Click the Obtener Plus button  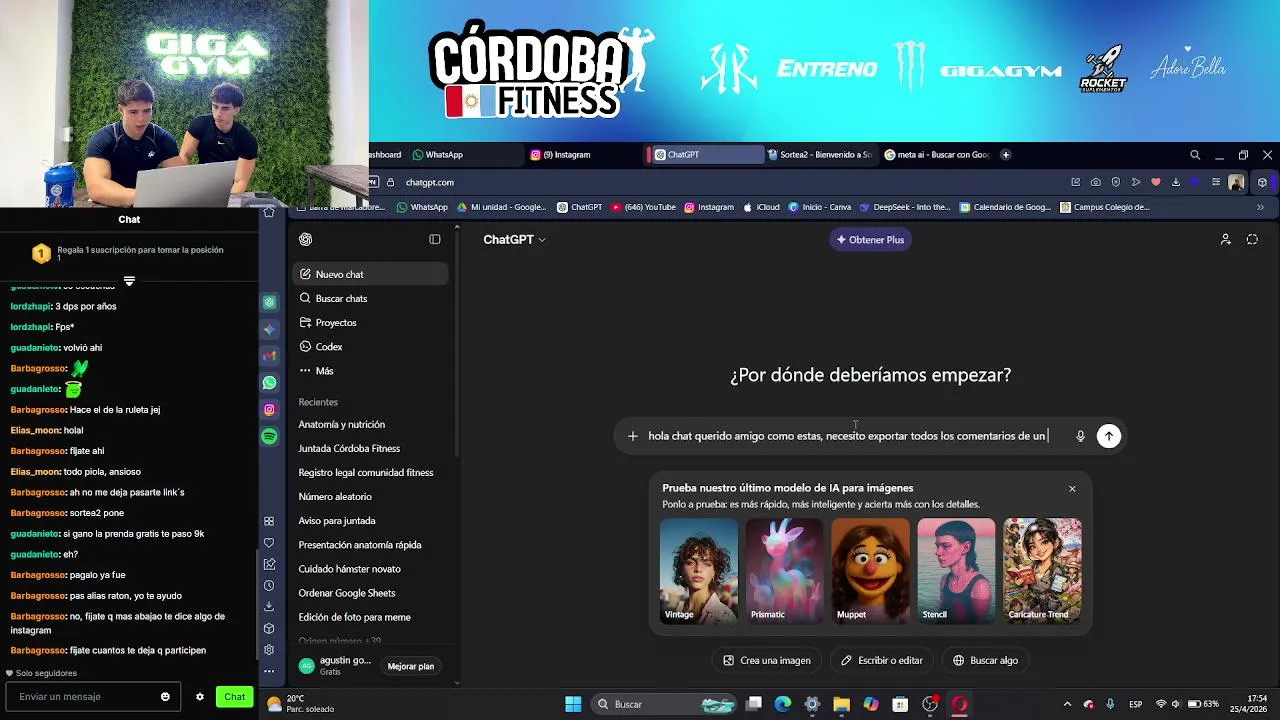tap(870, 239)
